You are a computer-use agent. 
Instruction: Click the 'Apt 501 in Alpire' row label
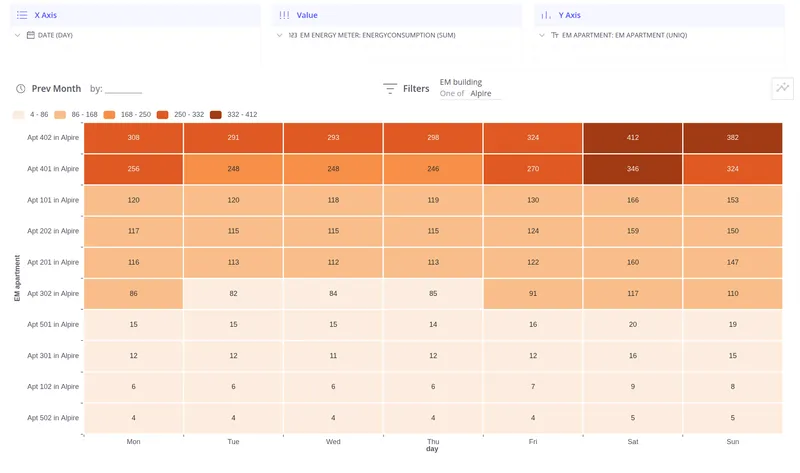tap(53, 325)
